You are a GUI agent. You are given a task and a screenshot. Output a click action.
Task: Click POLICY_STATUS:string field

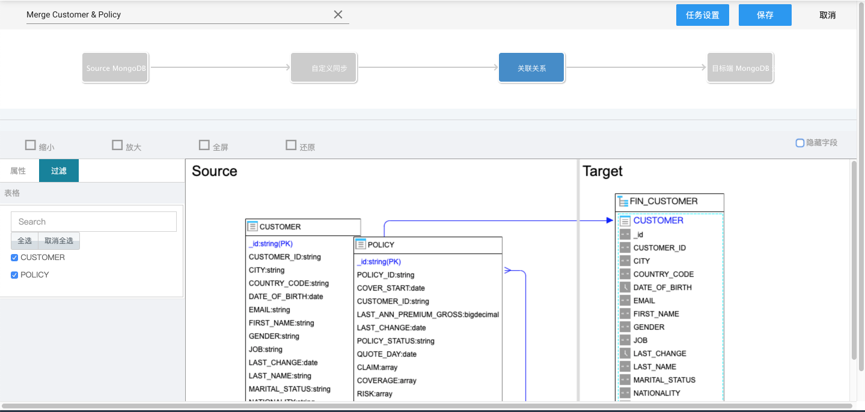point(396,341)
